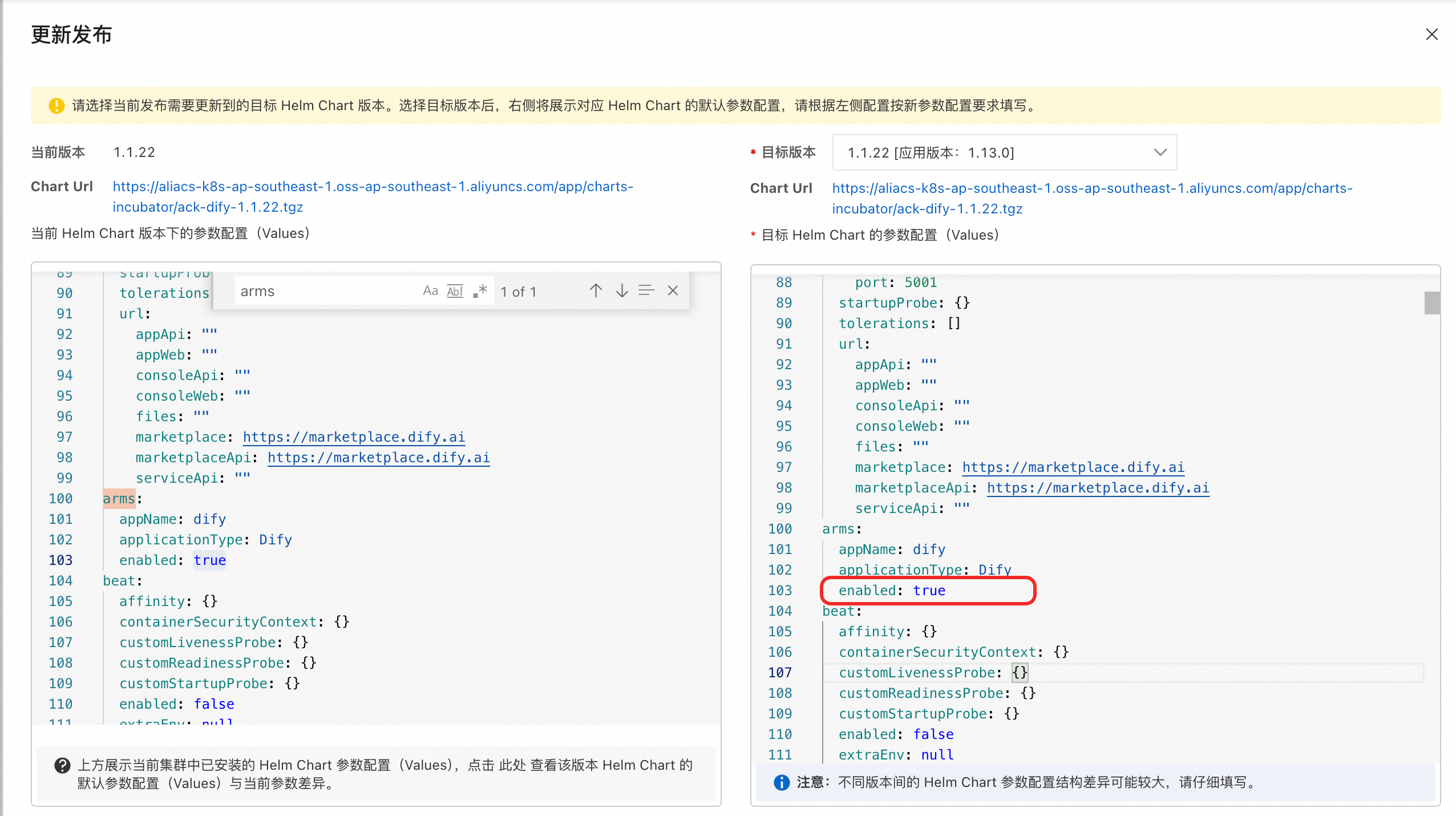Click 'customStartupProbe' on right line 109
Image resolution: width=1456 pixels, height=816 pixels.
point(912,714)
